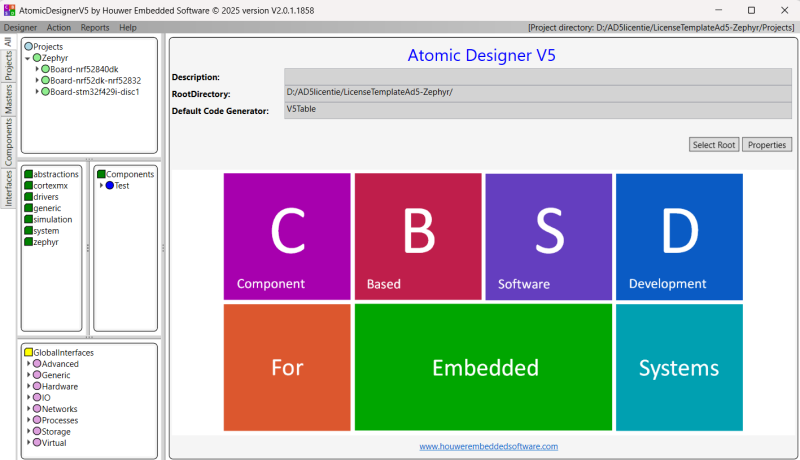Click the Processes interface purple icon
This screenshot has height=460, width=800.
coord(37,420)
